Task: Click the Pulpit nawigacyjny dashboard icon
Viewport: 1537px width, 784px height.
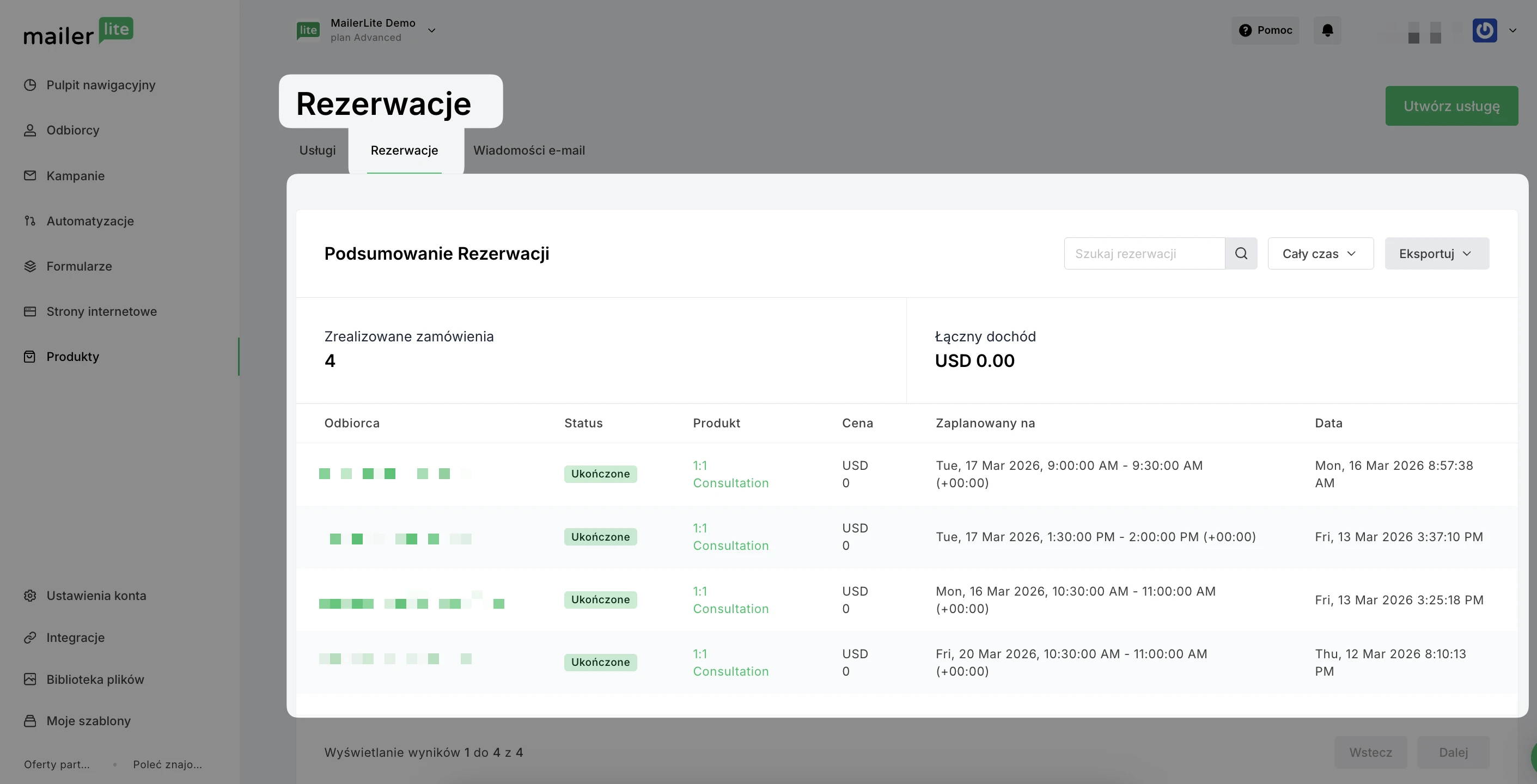Action: click(x=30, y=85)
